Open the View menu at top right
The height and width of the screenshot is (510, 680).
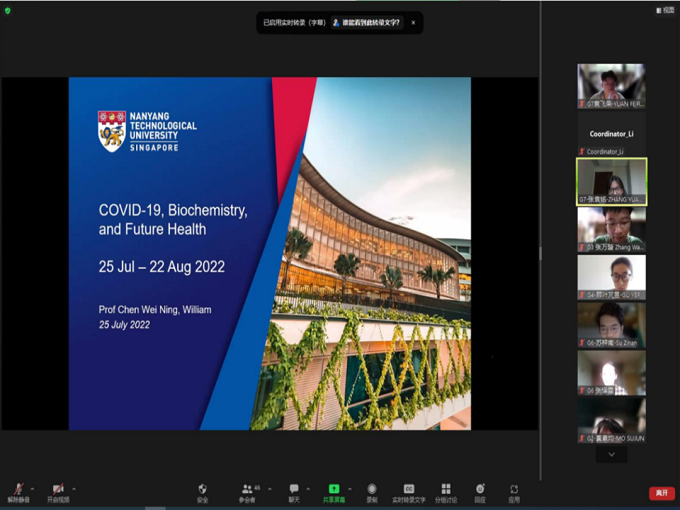tap(666, 10)
